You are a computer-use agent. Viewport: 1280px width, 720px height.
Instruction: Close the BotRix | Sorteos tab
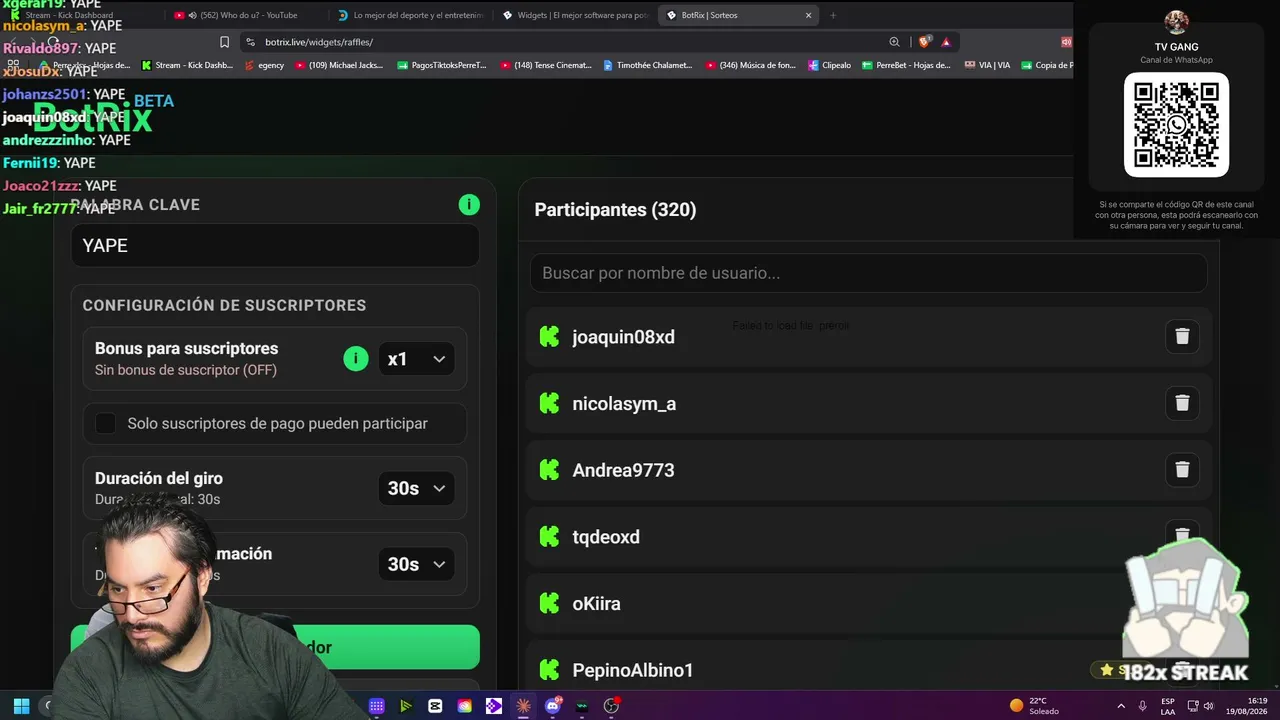pyautogui.click(x=808, y=15)
